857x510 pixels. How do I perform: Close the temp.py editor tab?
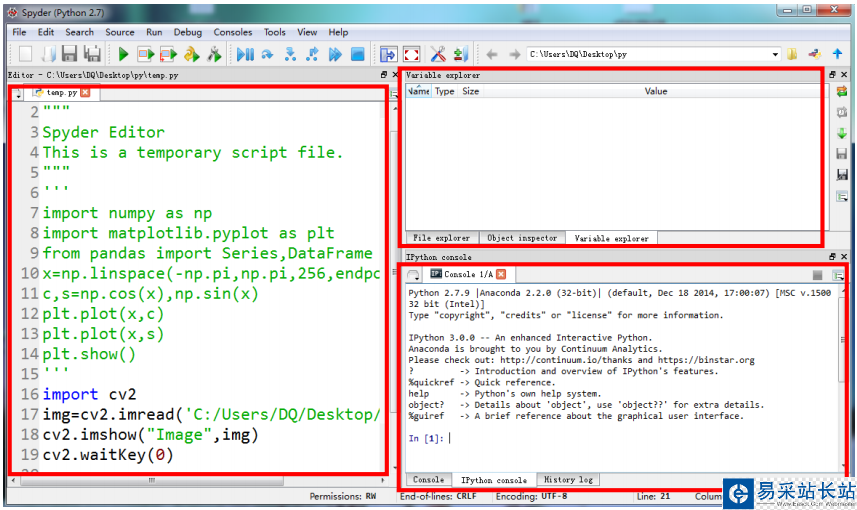[85, 92]
